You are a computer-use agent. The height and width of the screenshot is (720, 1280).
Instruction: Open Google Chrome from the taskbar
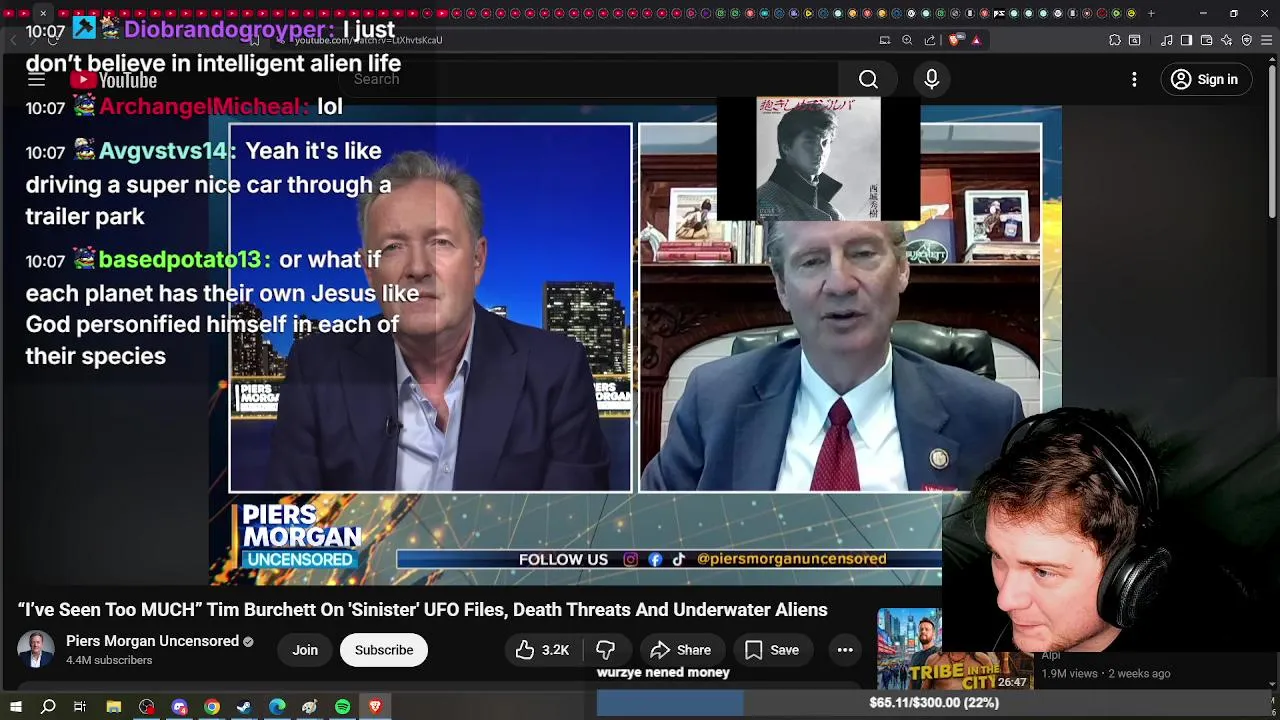(212, 707)
